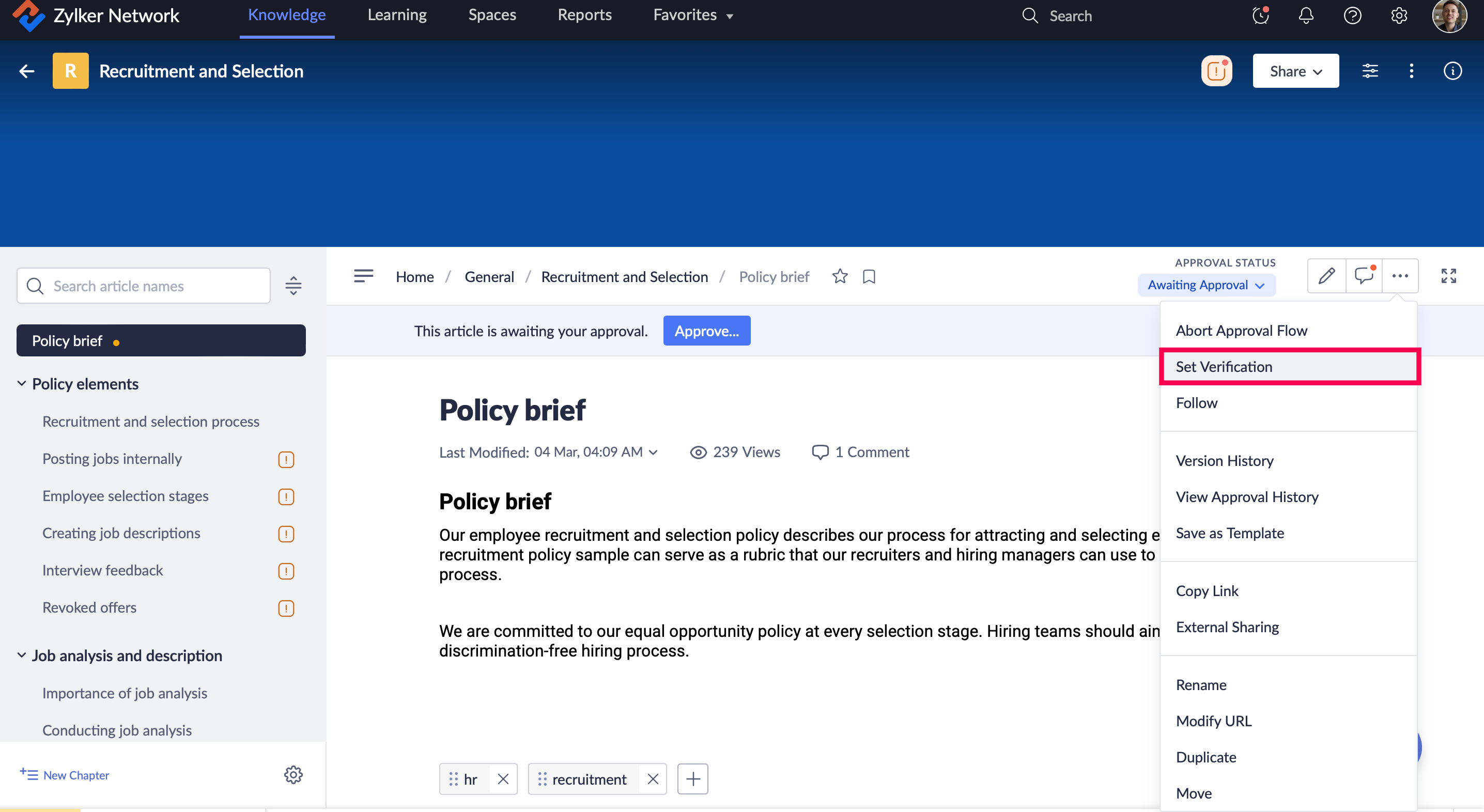Open notifications bell icon
1484x812 pixels.
(x=1306, y=15)
